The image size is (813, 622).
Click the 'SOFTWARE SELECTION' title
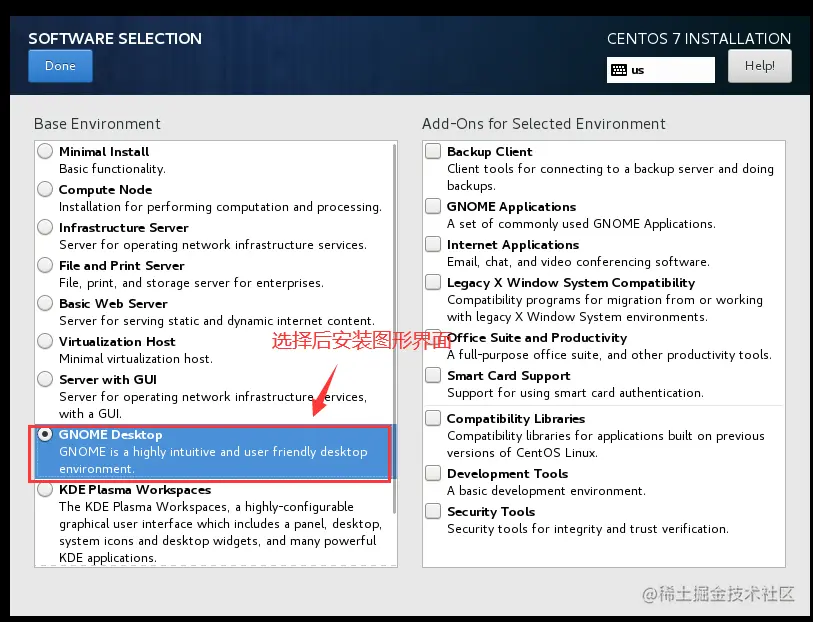coord(115,38)
